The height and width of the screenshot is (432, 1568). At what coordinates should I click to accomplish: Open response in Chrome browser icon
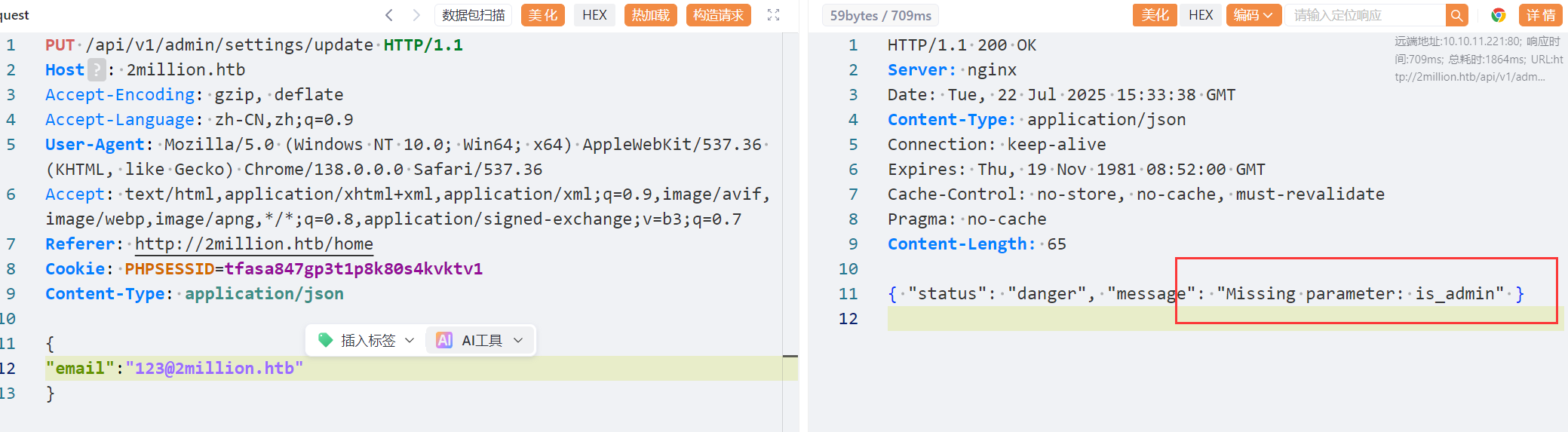[x=1498, y=15]
